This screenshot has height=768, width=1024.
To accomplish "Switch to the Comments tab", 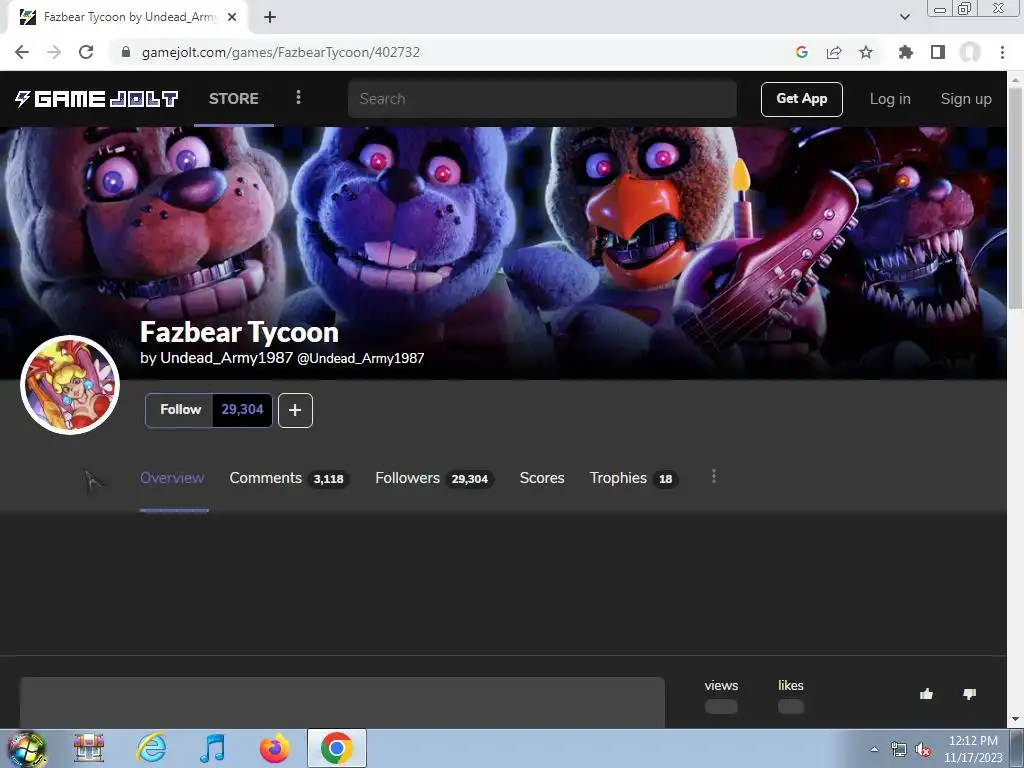I will [289, 478].
